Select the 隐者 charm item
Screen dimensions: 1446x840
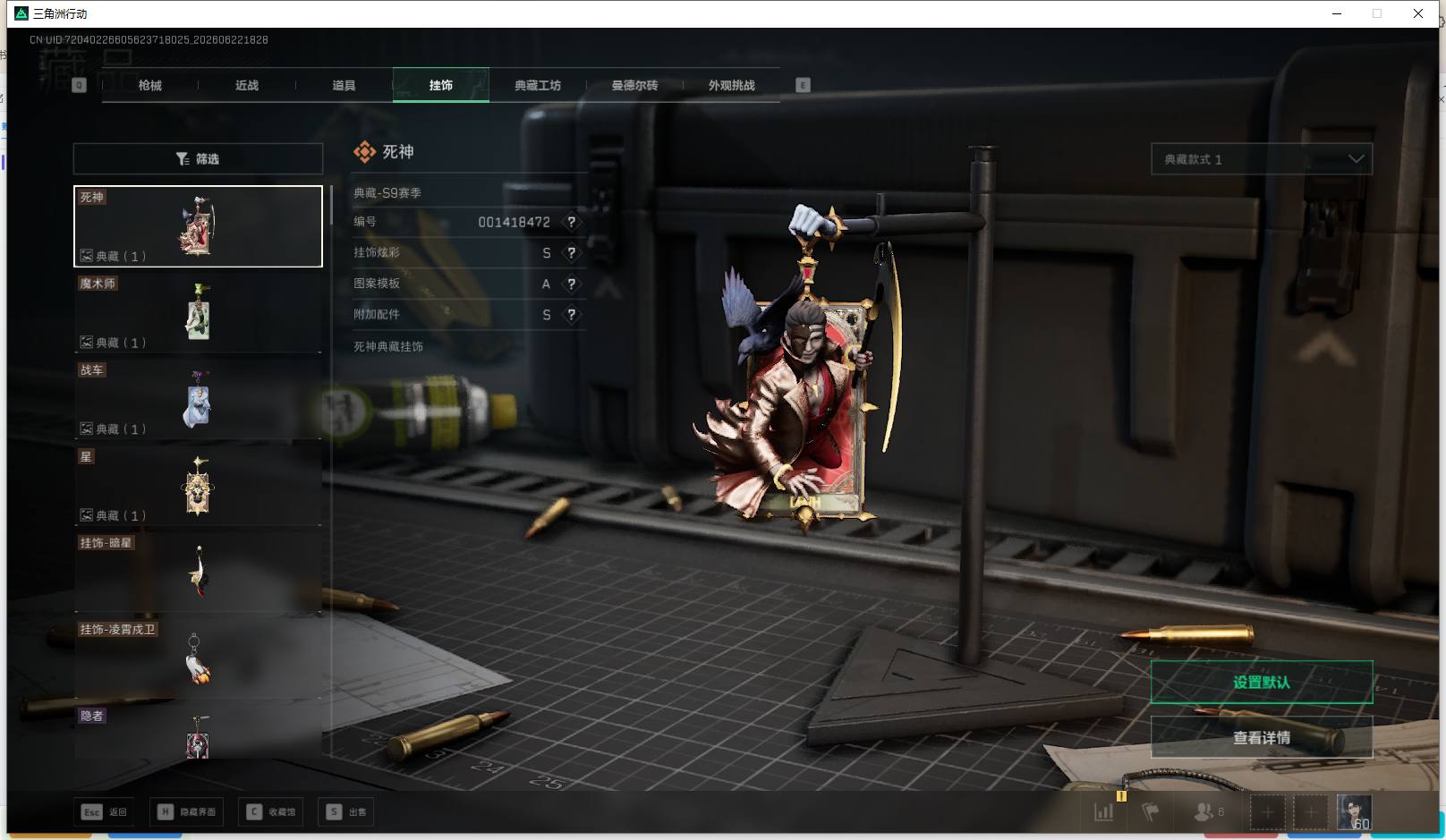[198, 732]
